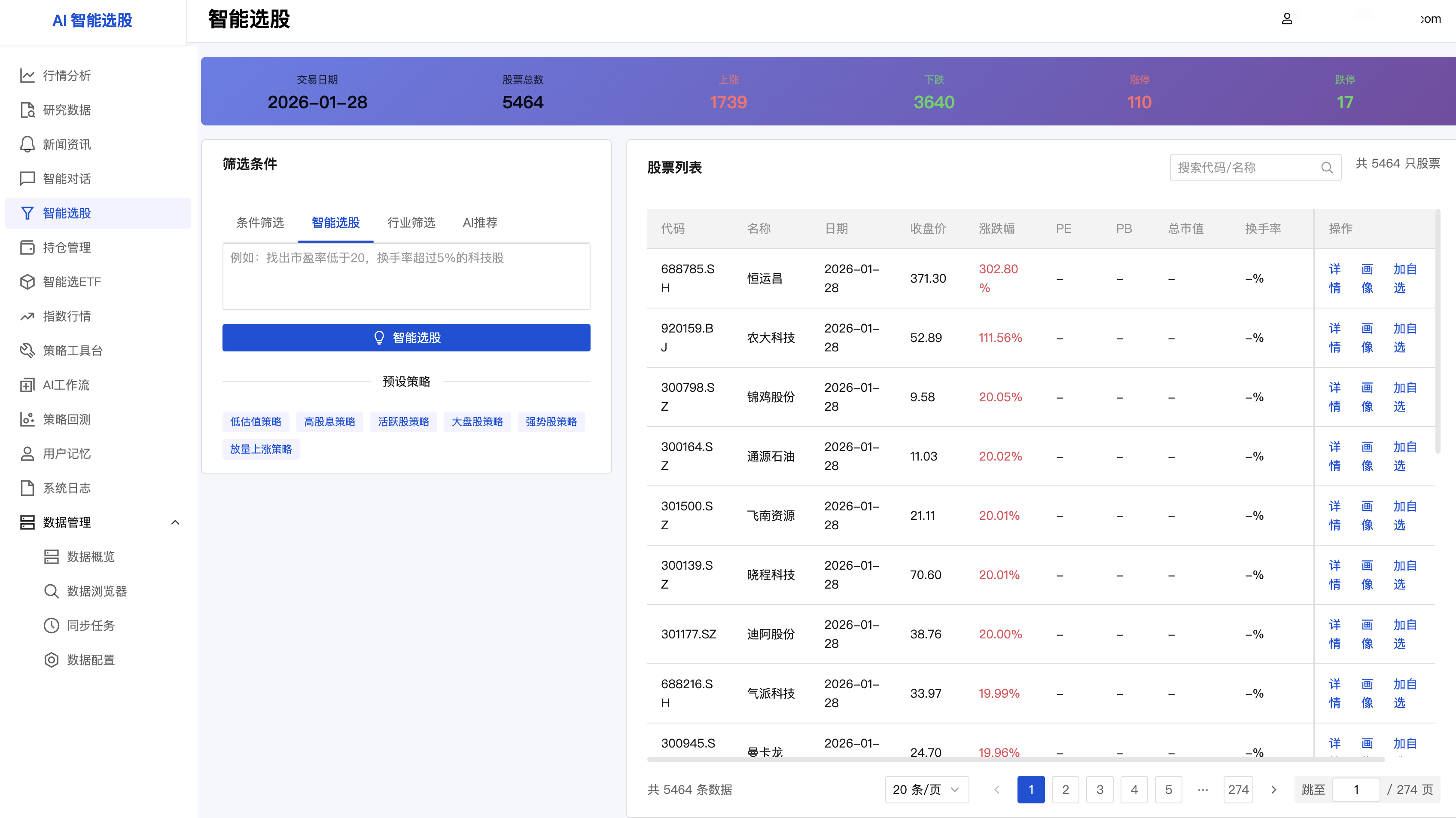1456x818 pixels.
Task: Select the 智能选股 funnel icon in sidebar
Action: point(27,213)
